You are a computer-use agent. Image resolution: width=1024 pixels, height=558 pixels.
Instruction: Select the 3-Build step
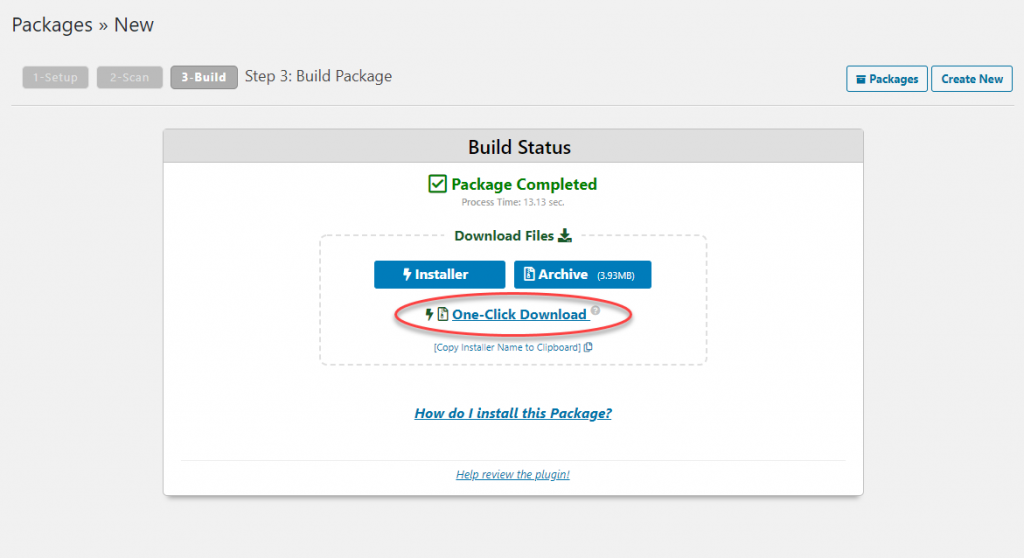point(204,77)
